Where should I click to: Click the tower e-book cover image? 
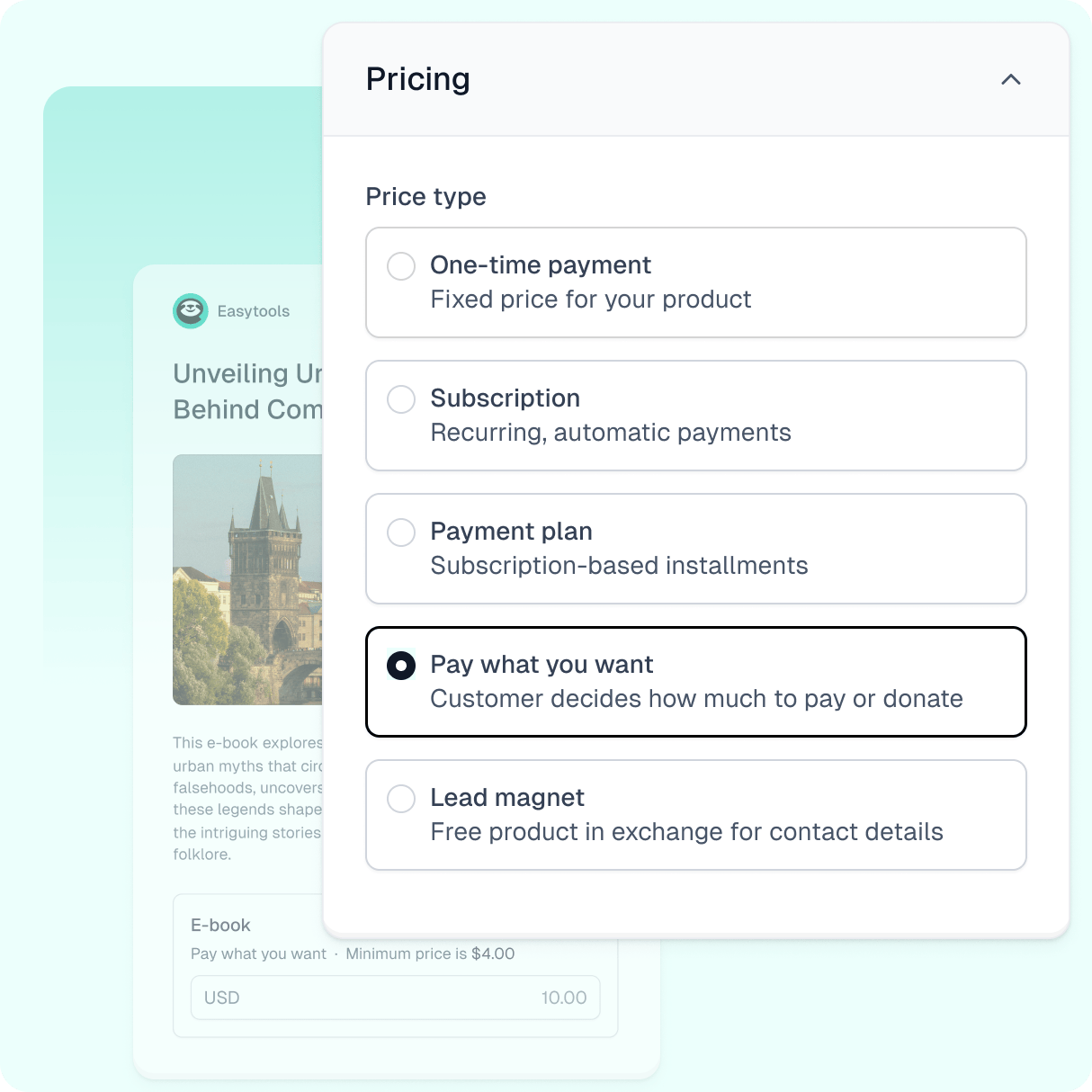(247, 579)
